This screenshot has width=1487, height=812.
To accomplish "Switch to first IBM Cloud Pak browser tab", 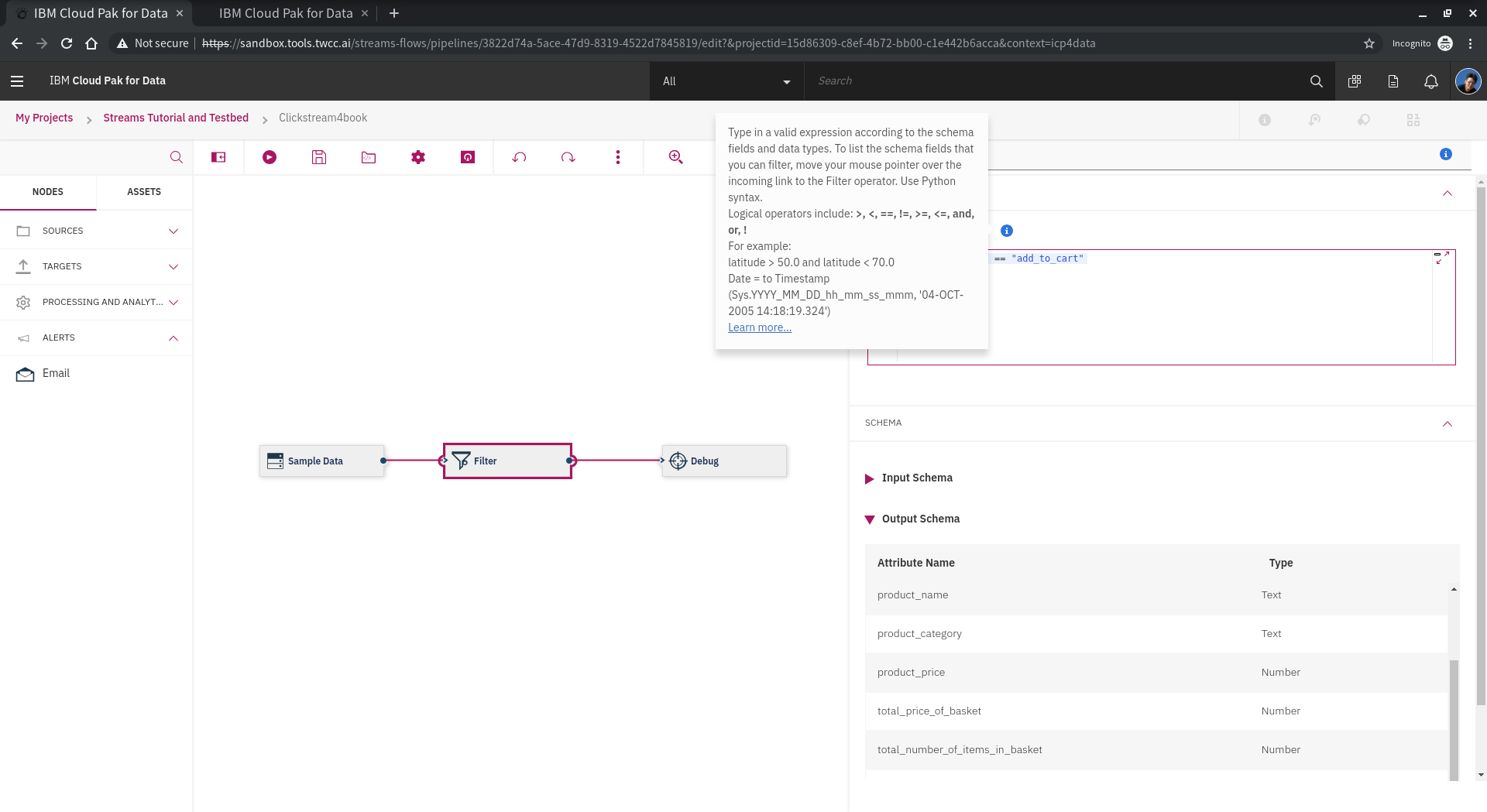I will click(98, 13).
